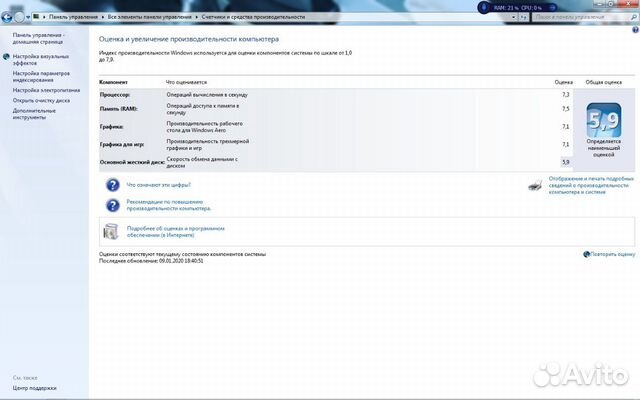Click the 5,9 overall score badge
This screenshot has width=640, height=400.
click(604, 120)
